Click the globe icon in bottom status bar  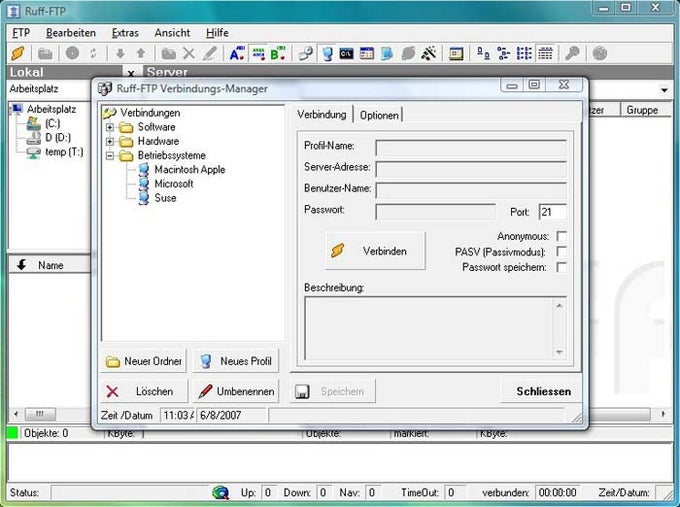coord(221,492)
